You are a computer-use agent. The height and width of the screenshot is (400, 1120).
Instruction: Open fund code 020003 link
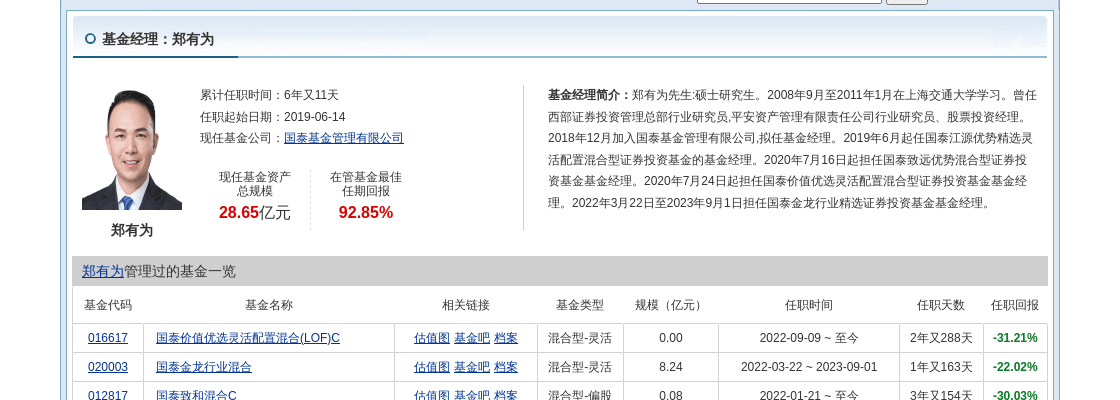point(108,367)
